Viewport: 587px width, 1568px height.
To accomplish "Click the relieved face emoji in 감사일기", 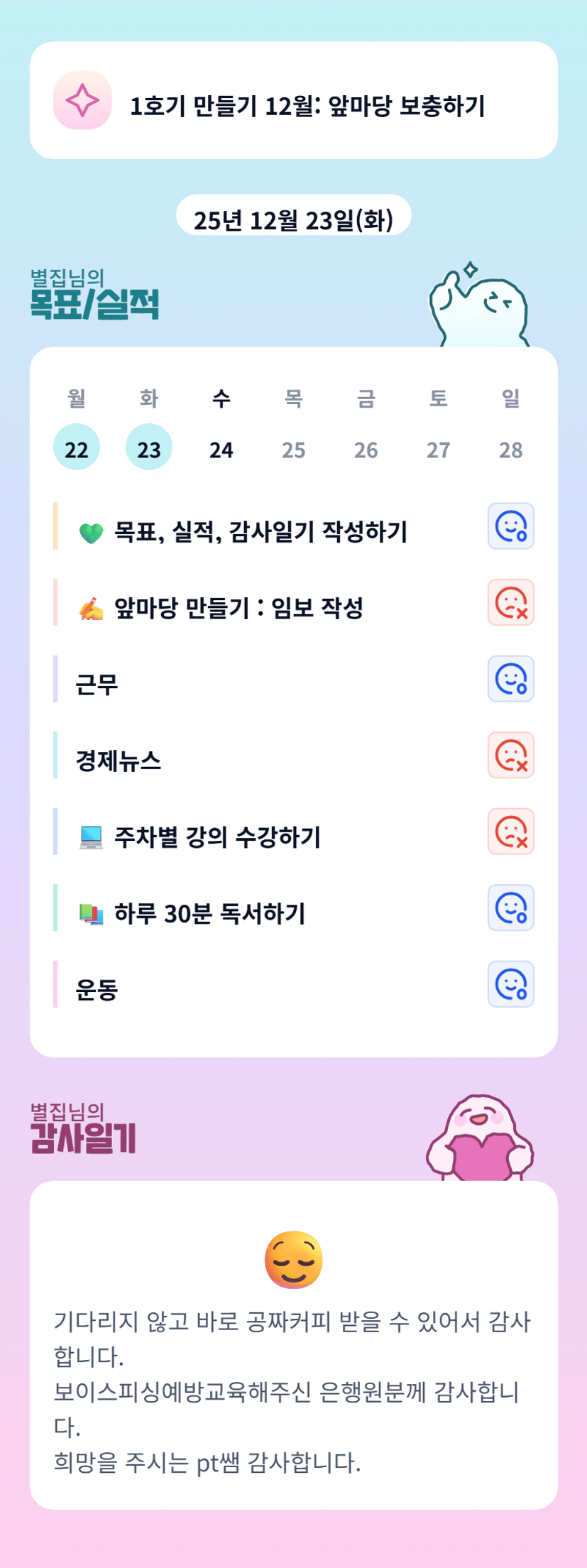I will [293, 1260].
